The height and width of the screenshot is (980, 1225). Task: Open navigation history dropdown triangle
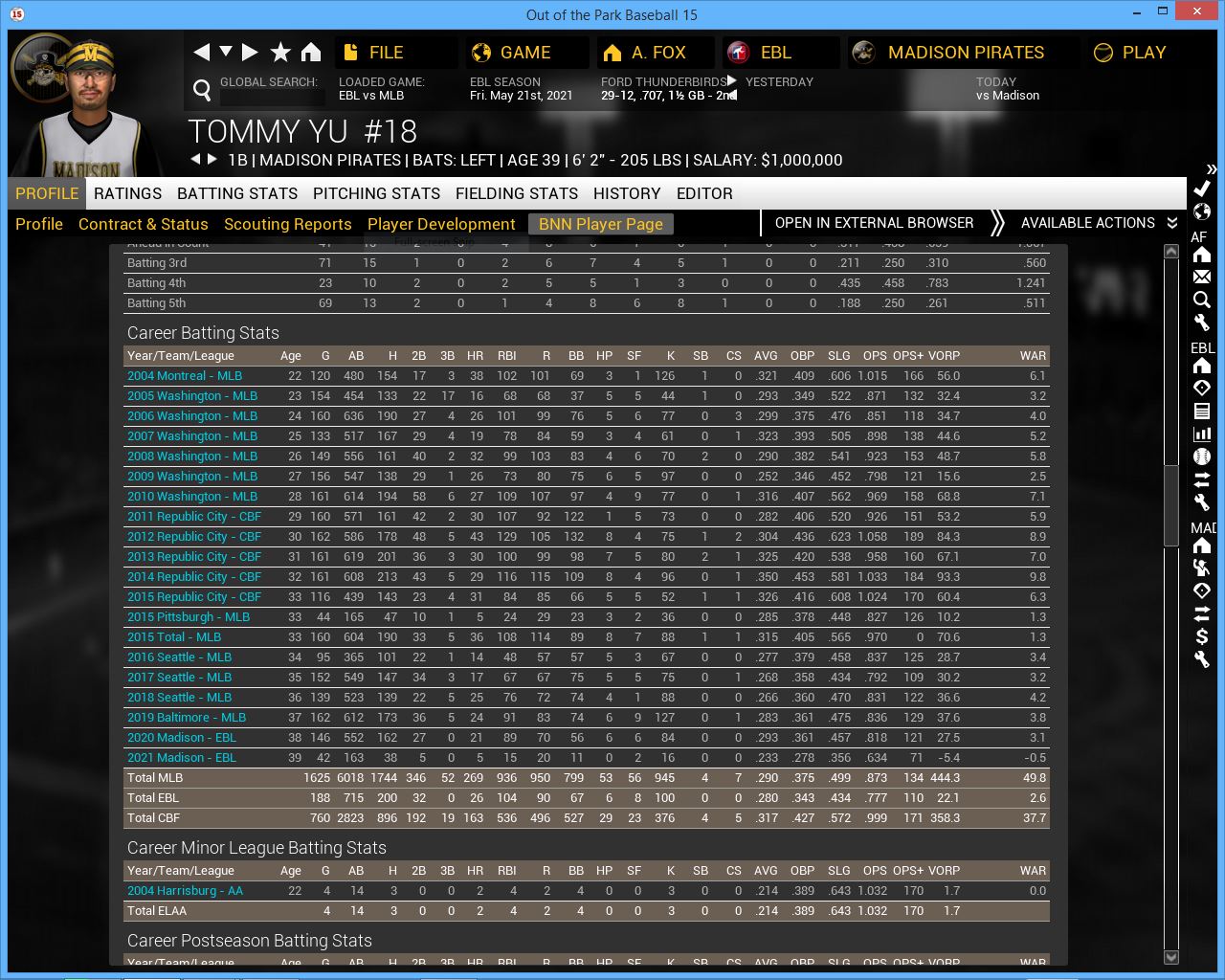point(226,52)
